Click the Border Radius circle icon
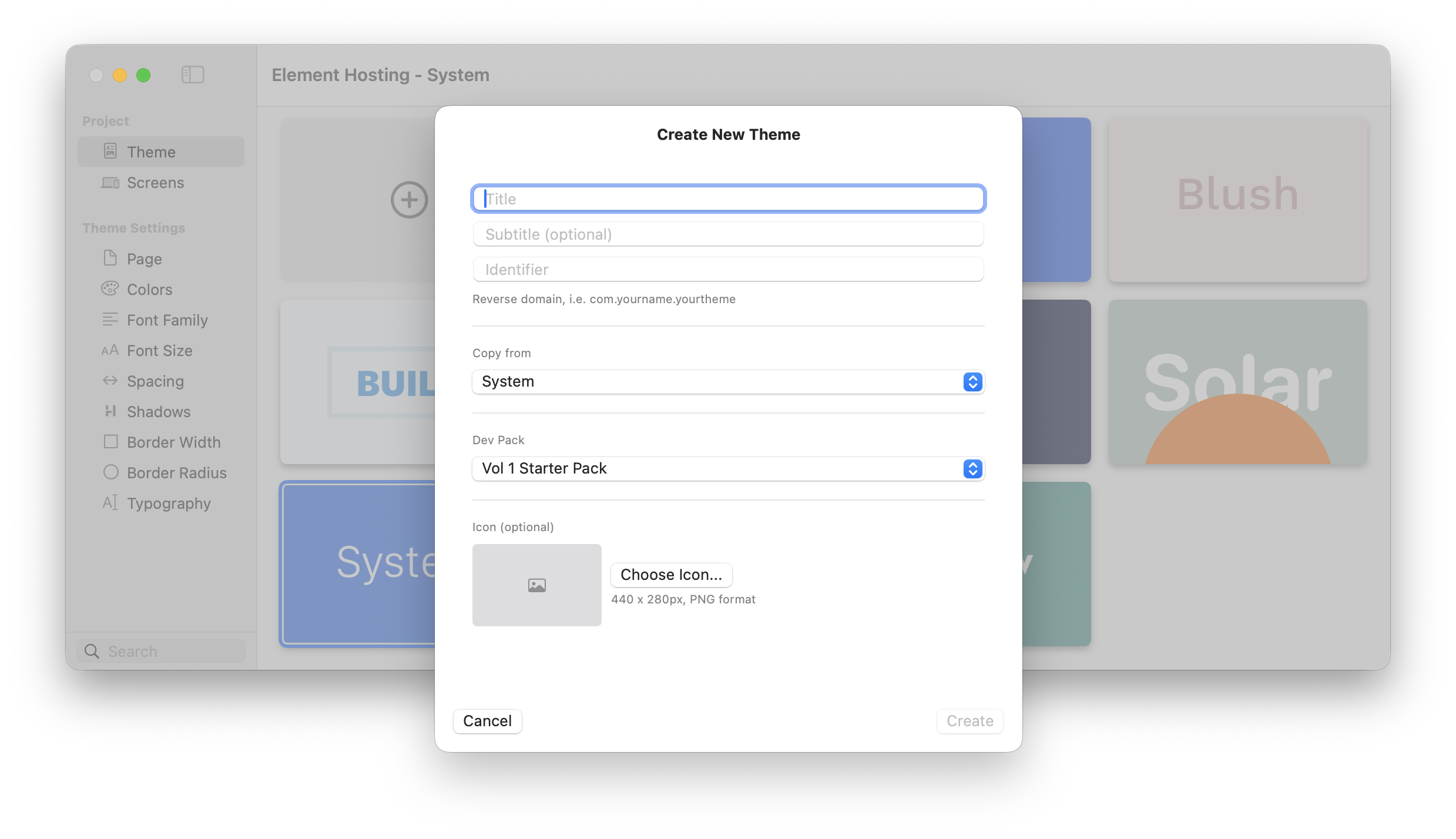Image resolution: width=1456 pixels, height=839 pixels. [x=110, y=472]
